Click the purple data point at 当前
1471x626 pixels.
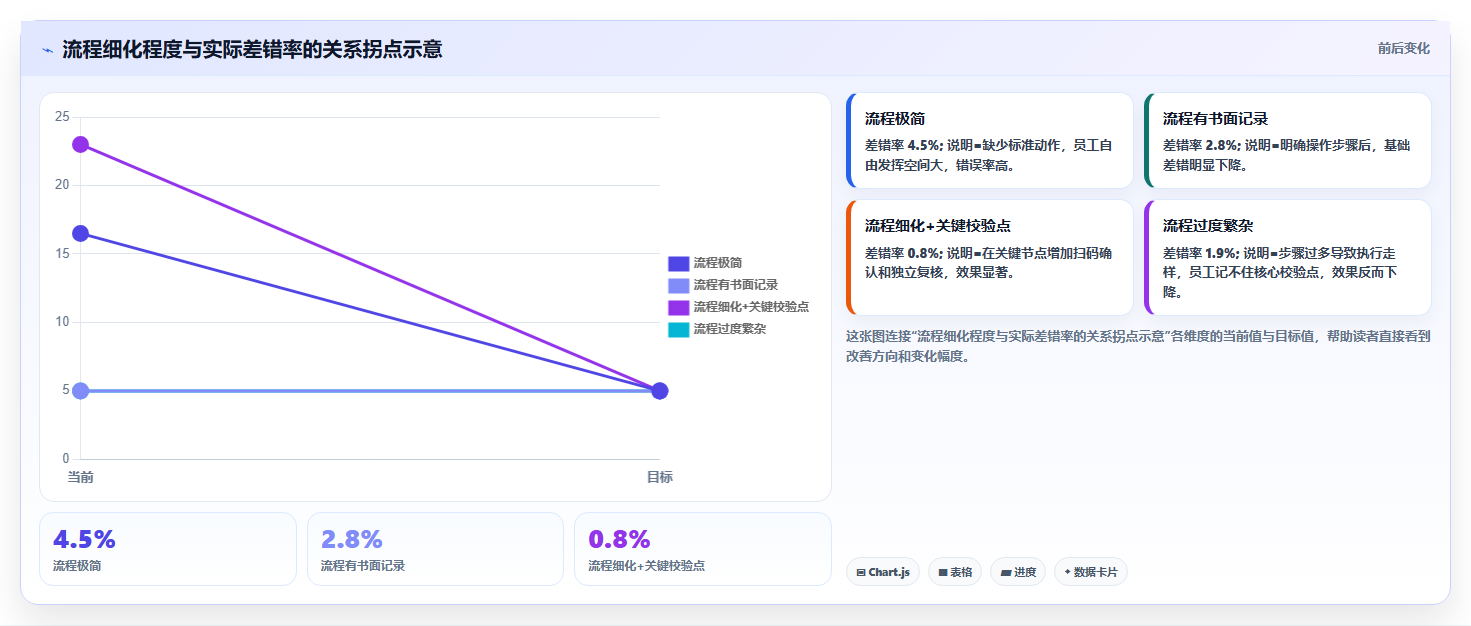80,145
